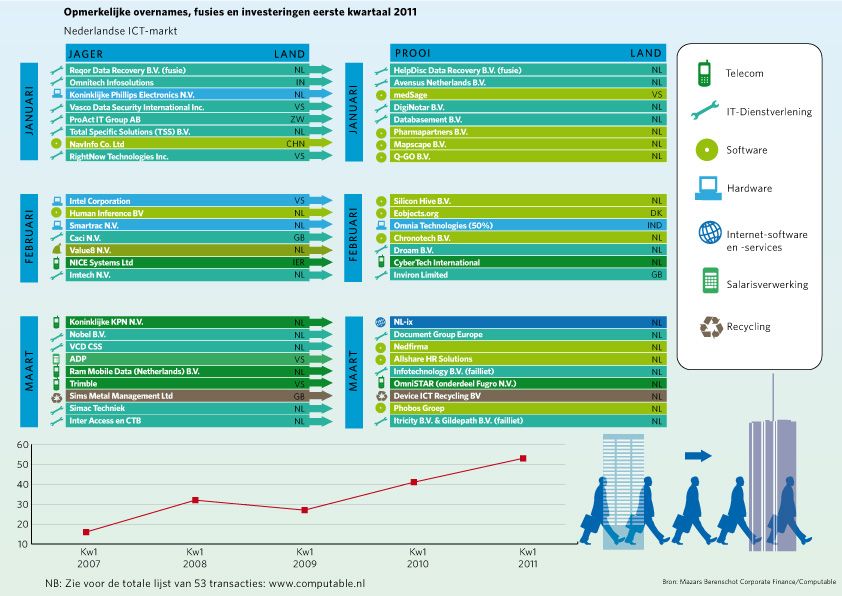Click the 'ProAct IT Group AB' row text
Viewport: 842px width, 596px height.
pos(105,120)
